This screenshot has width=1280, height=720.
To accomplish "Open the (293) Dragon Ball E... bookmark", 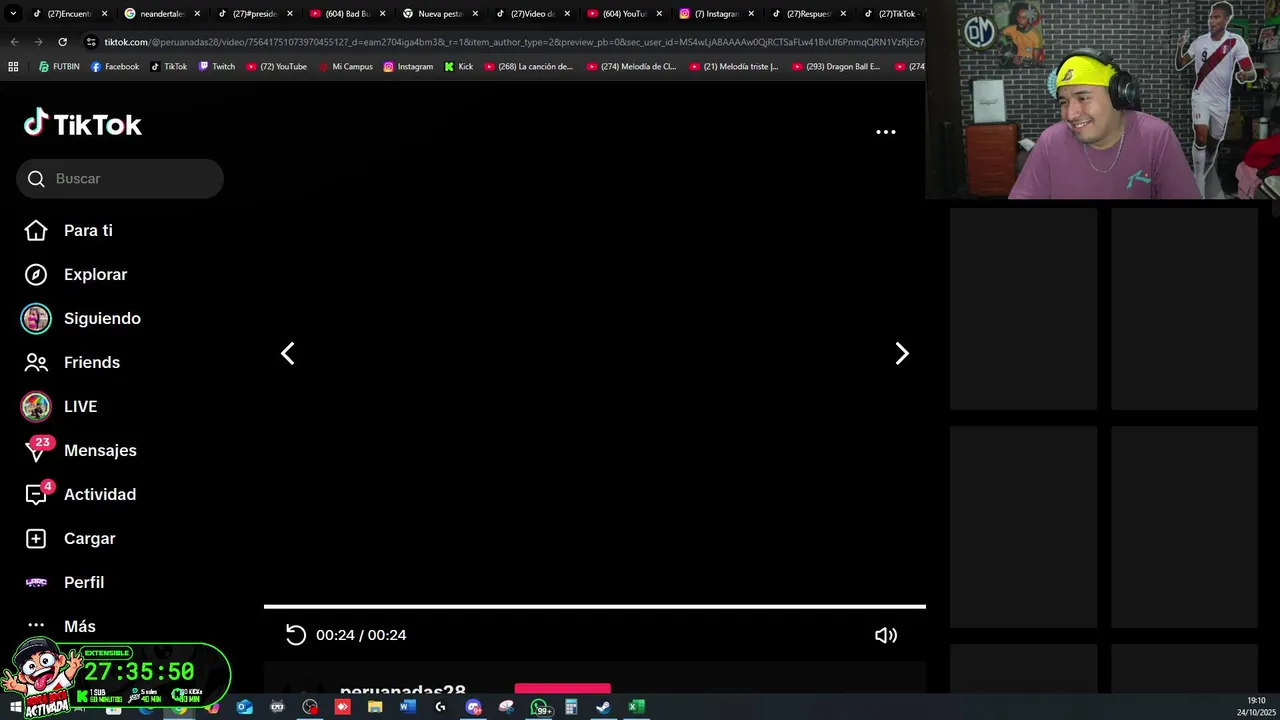I will pyautogui.click(x=836, y=67).
